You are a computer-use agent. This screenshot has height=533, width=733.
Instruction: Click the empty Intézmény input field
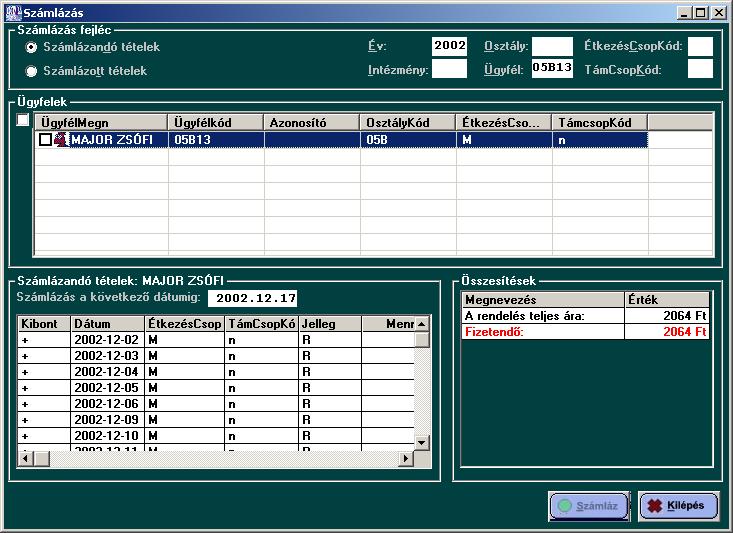[449, 69]
